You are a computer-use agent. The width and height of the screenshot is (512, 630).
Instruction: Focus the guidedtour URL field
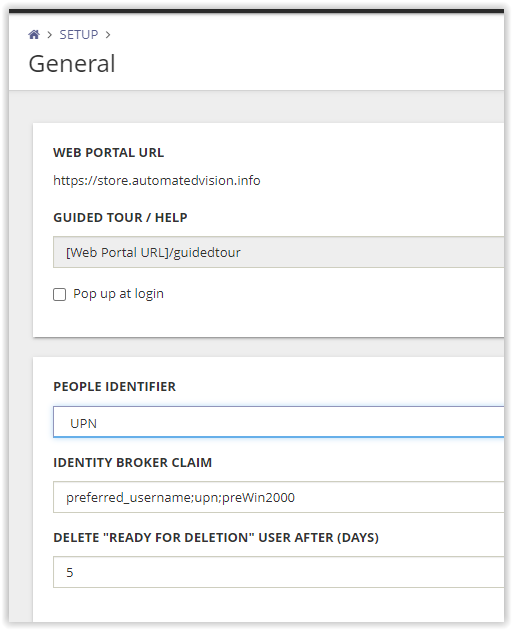point(279,252)
